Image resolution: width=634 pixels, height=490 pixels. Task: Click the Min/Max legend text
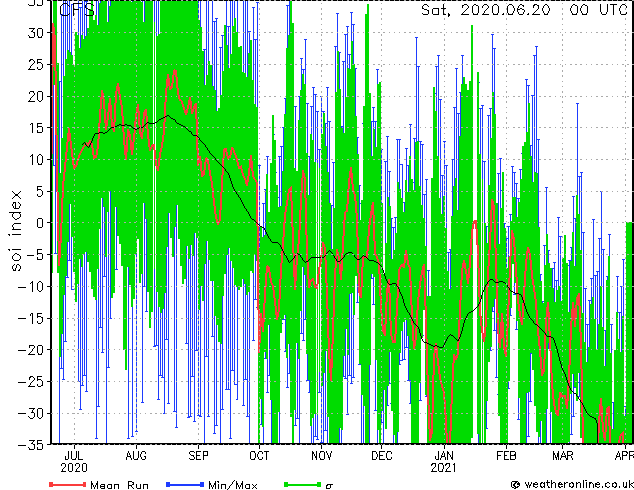point(232,485)
